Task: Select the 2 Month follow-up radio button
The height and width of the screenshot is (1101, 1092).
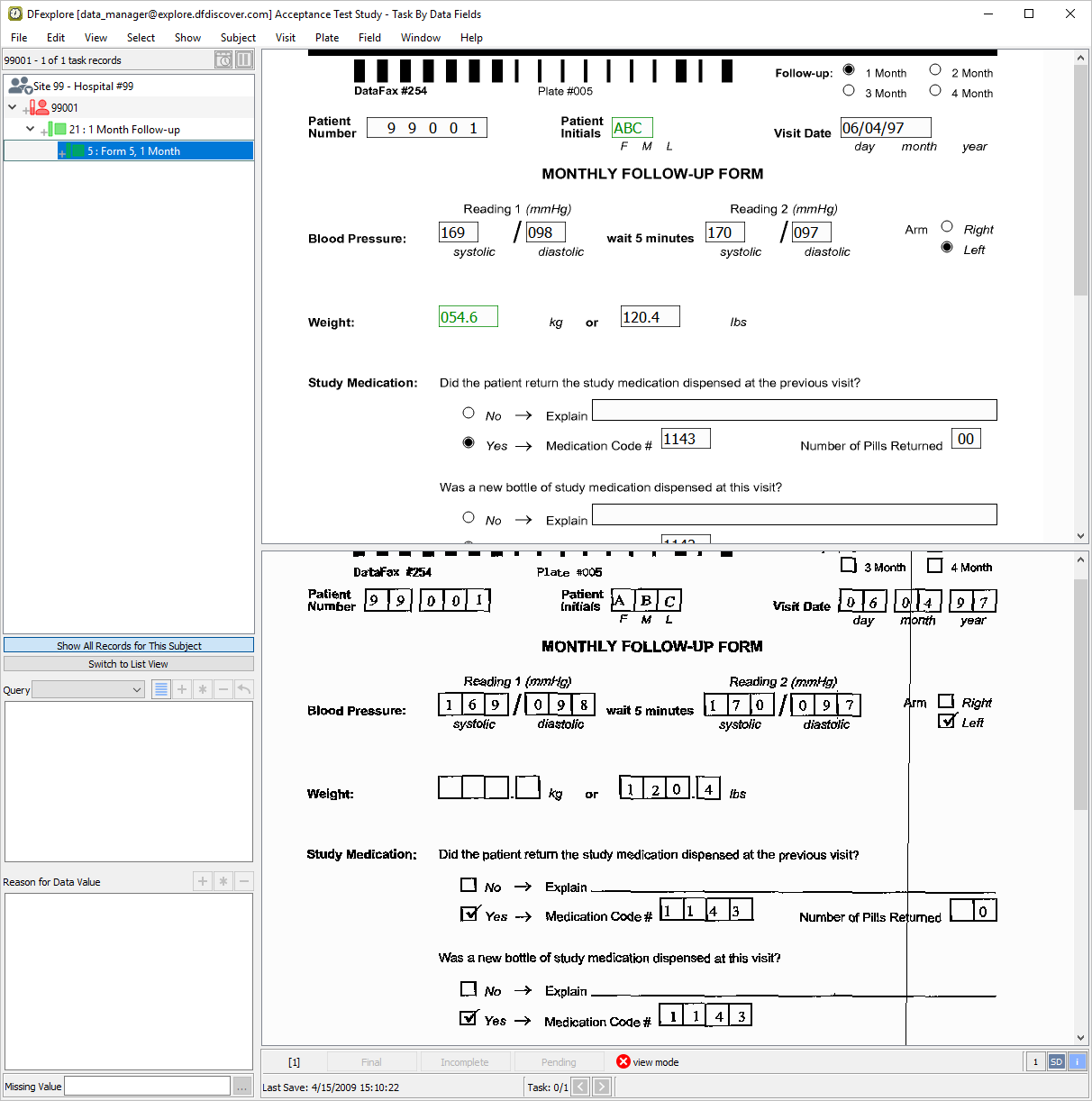Action: [x=935, y=70]
